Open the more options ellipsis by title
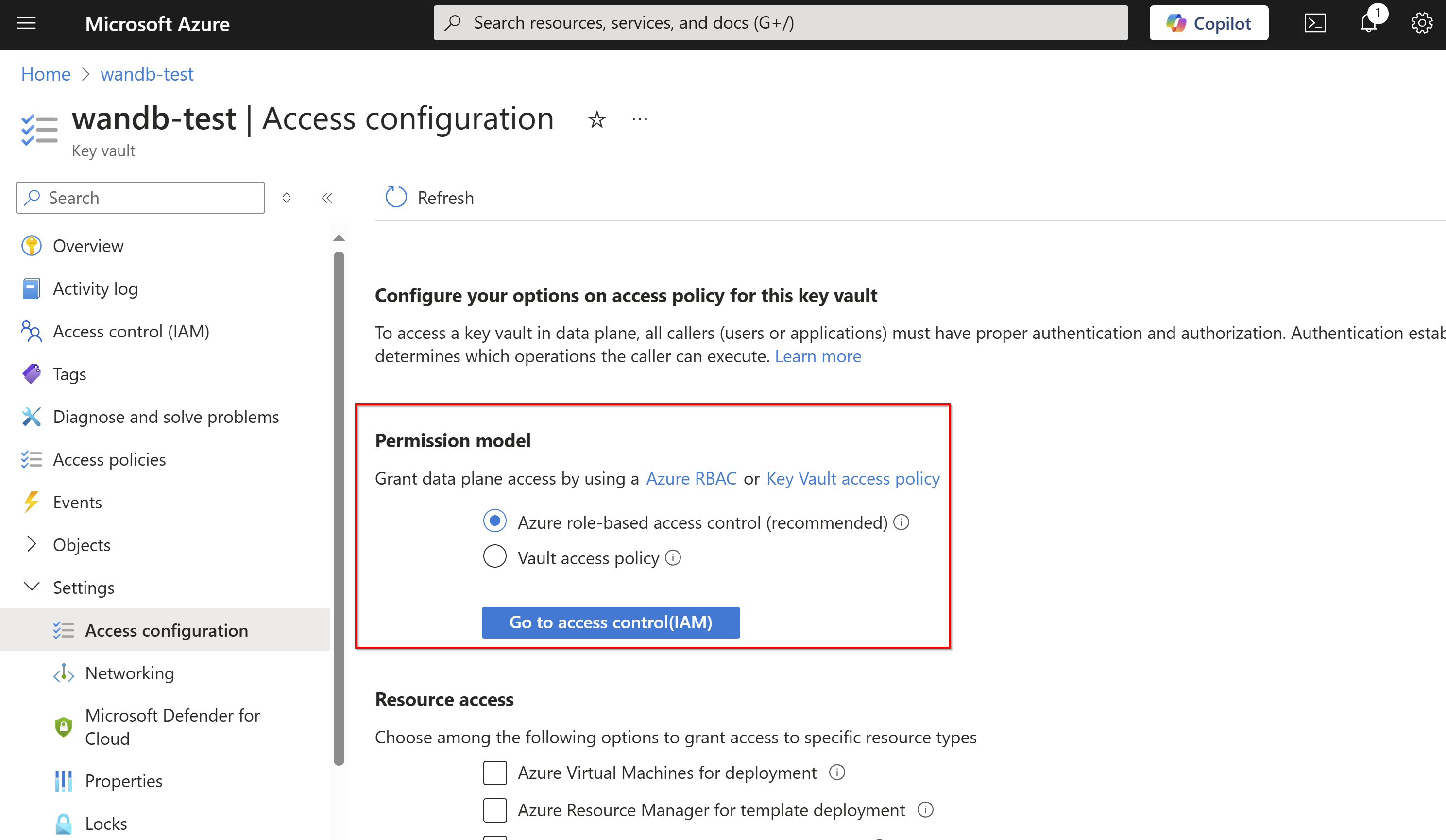 pyautogui.click(x=640, y=119)
